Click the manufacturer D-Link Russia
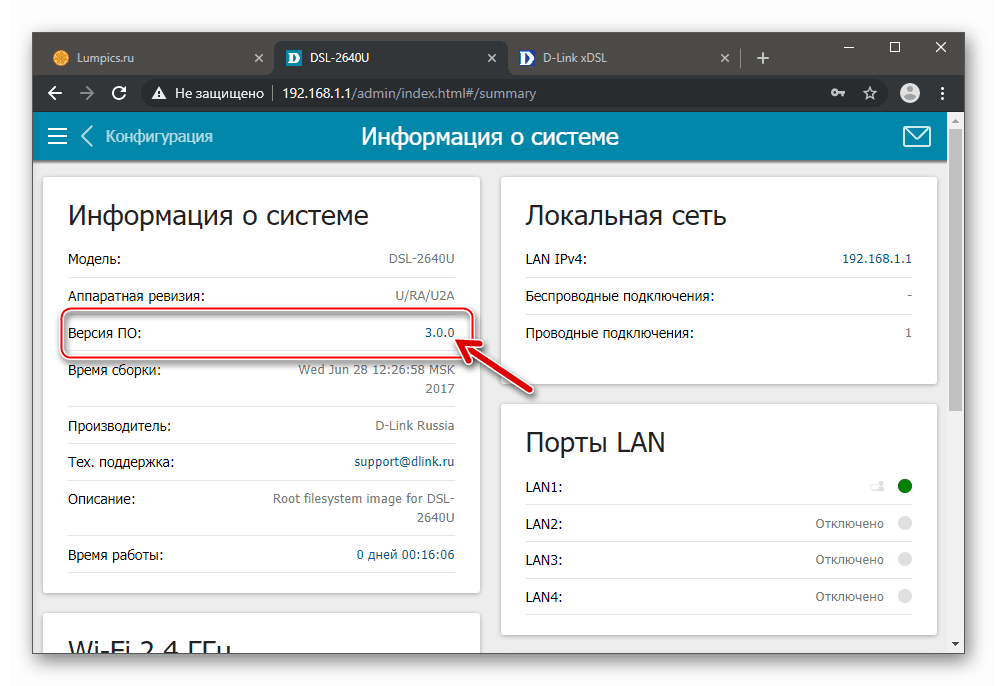This screenshot has width=997, height=686. pos(415,425)
